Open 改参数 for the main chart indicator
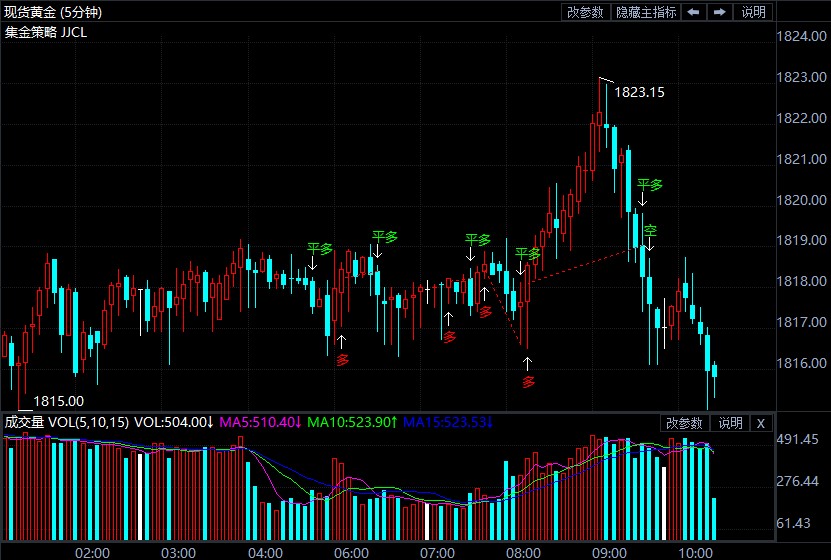 [585, 12]
